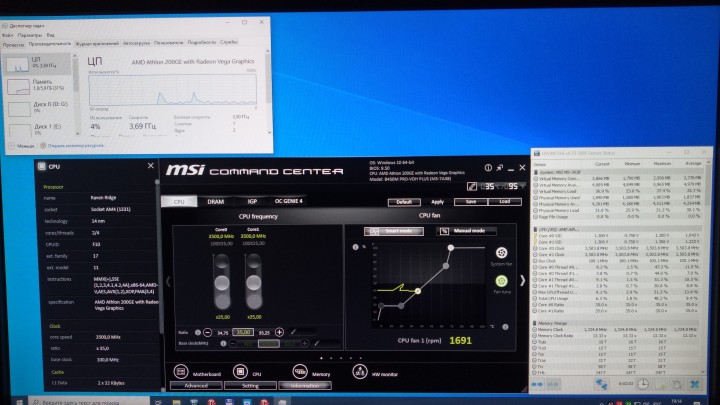
Task: Click the HWiNFO network sensors icon
Action: (601, 384)
